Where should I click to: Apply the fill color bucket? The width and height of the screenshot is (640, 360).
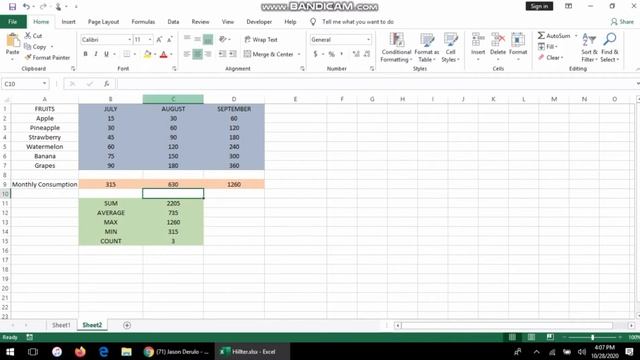(147, 54)
